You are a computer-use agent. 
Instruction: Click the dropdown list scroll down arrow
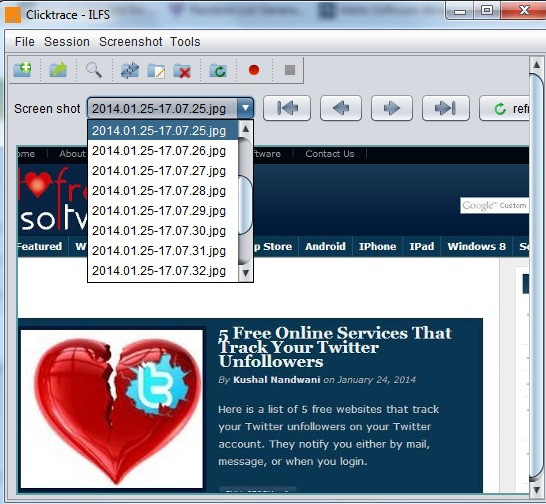click(x=245, y=273)
